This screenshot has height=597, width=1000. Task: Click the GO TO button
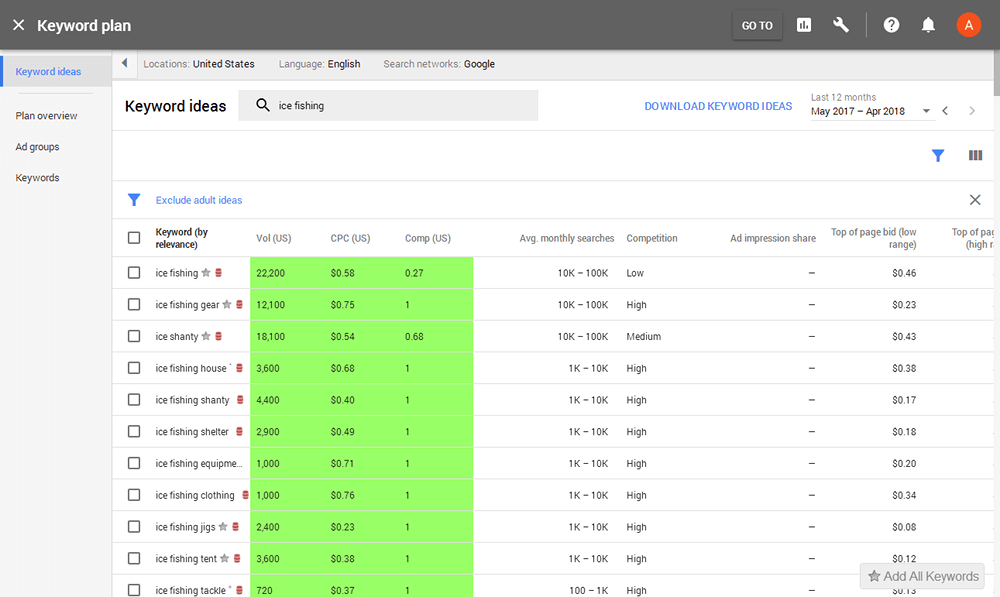click(757, 26)
